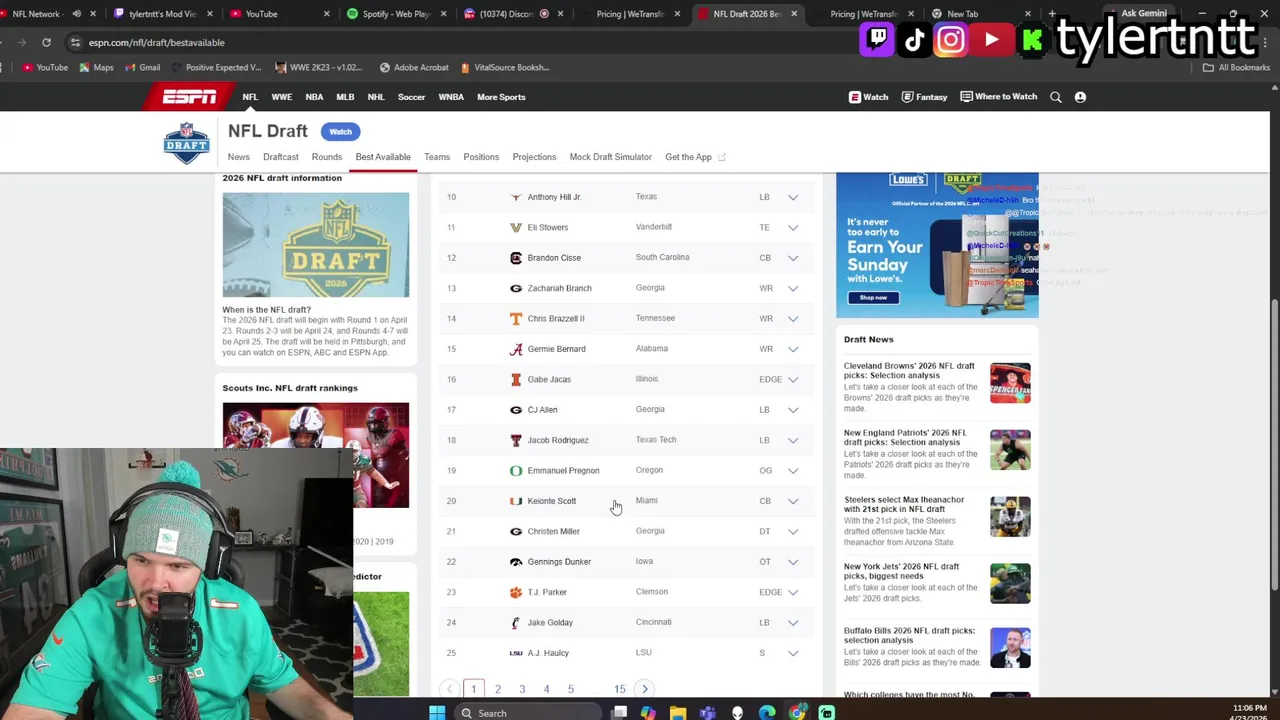Open the VitalSource Bookshelf bookmark

tap(505, 67)
